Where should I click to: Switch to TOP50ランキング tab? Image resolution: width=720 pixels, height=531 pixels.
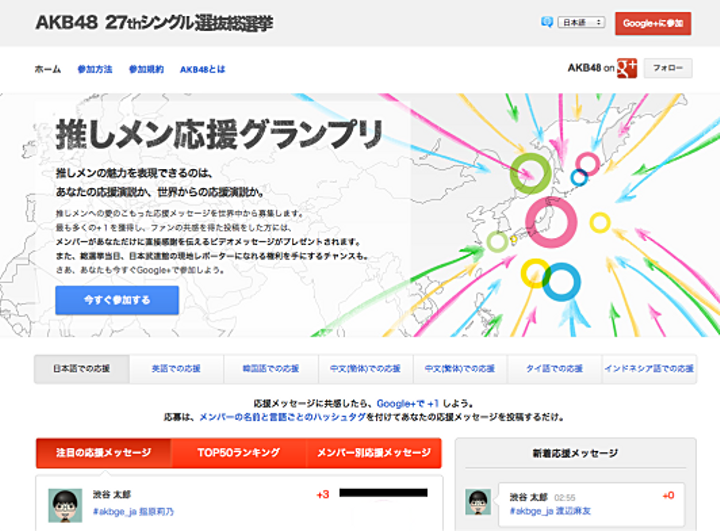(238, 453)
